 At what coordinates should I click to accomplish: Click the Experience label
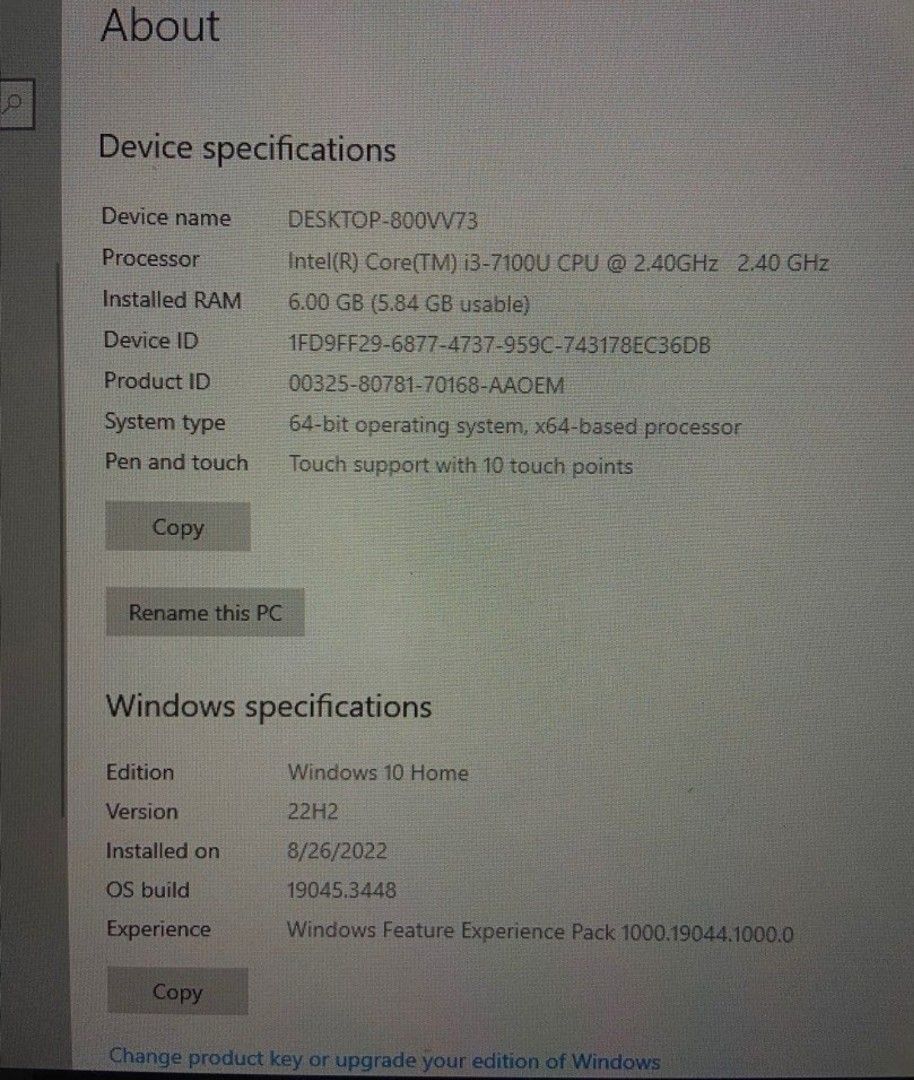pyautogui.click(x=158, y=929)
